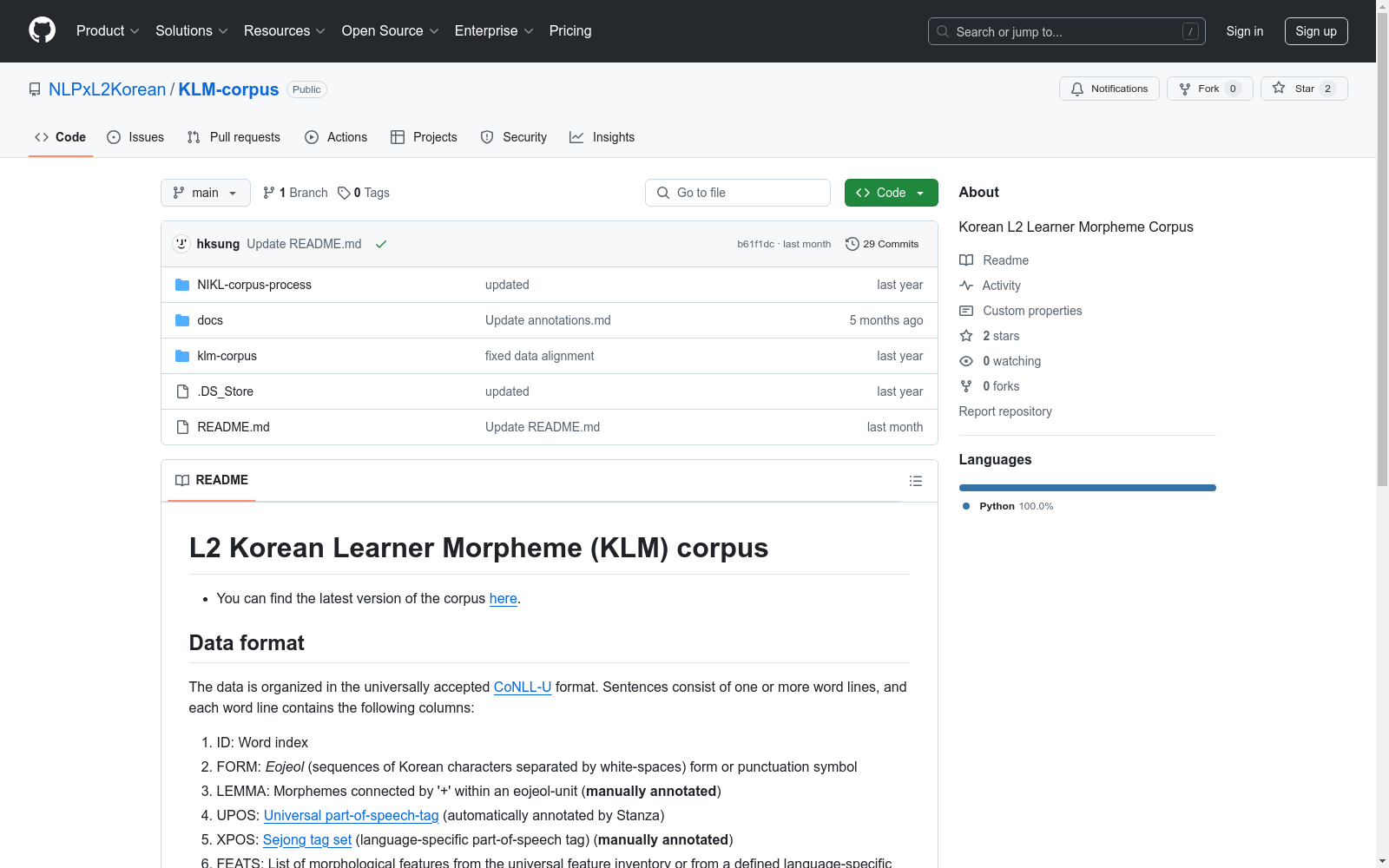View the 0 watching link
This screenshot has height=868, width=1389.
1000,361
